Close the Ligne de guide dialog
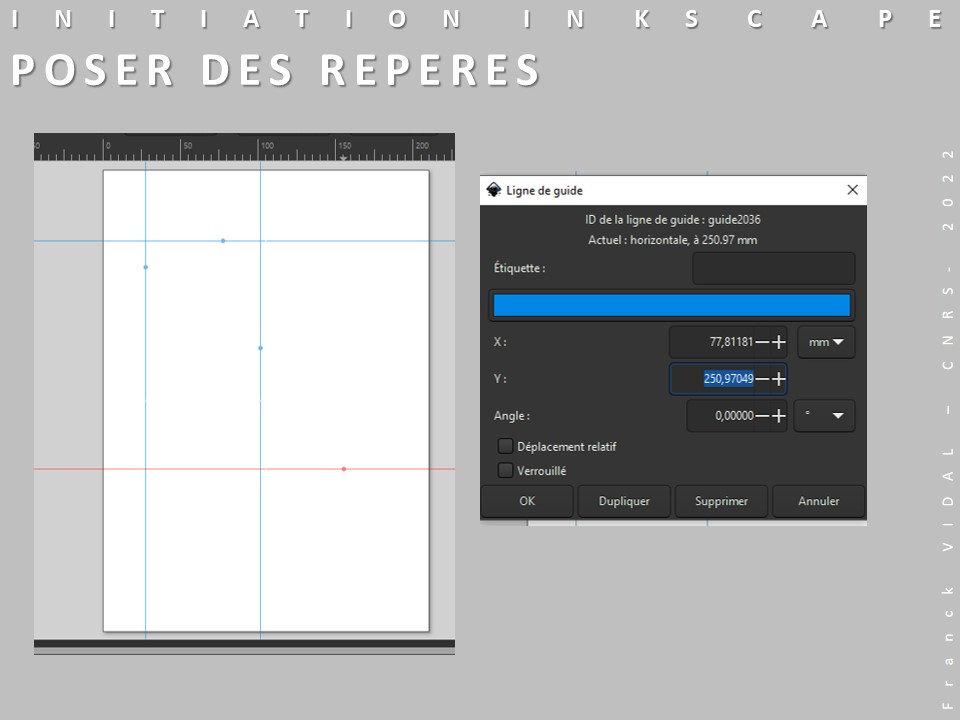This screenshot has height=720, width=960. (x=852, y=190)
